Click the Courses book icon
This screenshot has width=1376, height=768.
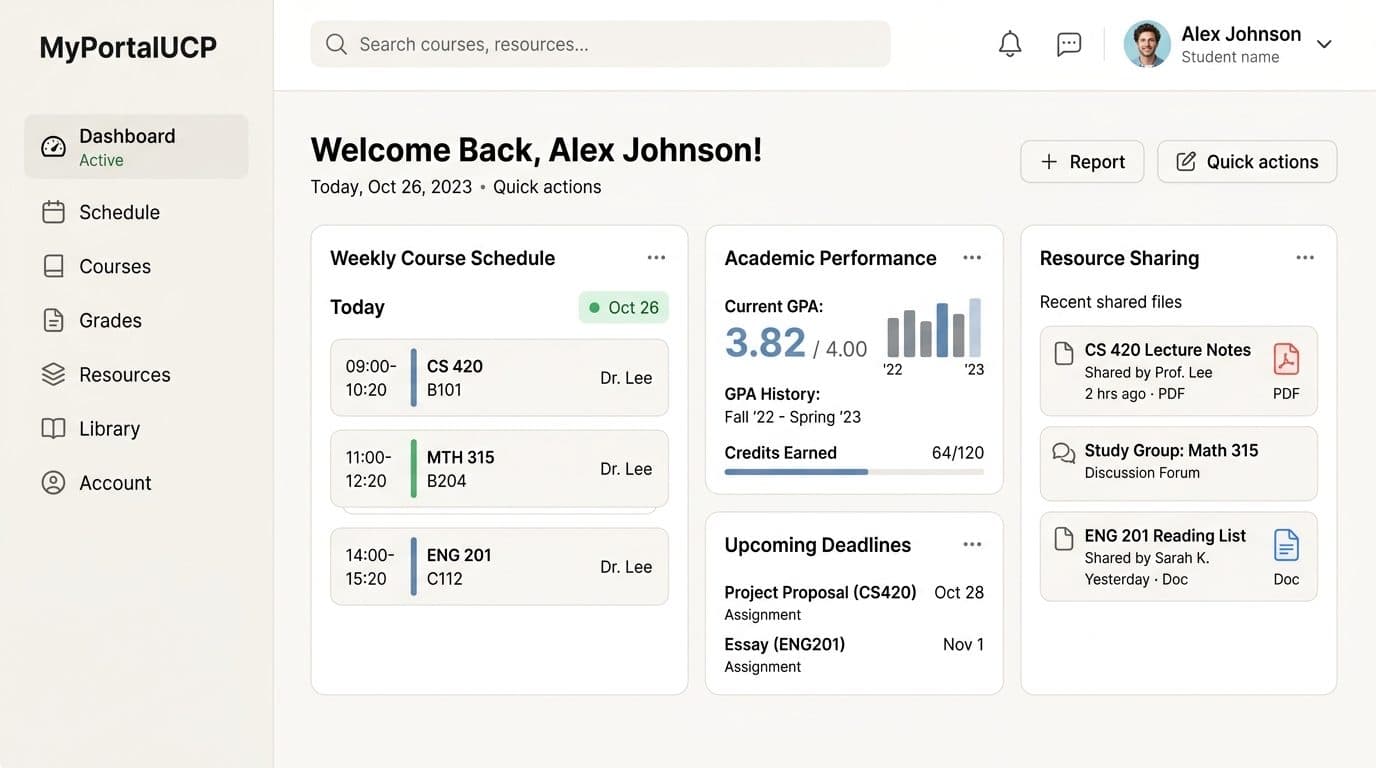click(x=53, y=266)
